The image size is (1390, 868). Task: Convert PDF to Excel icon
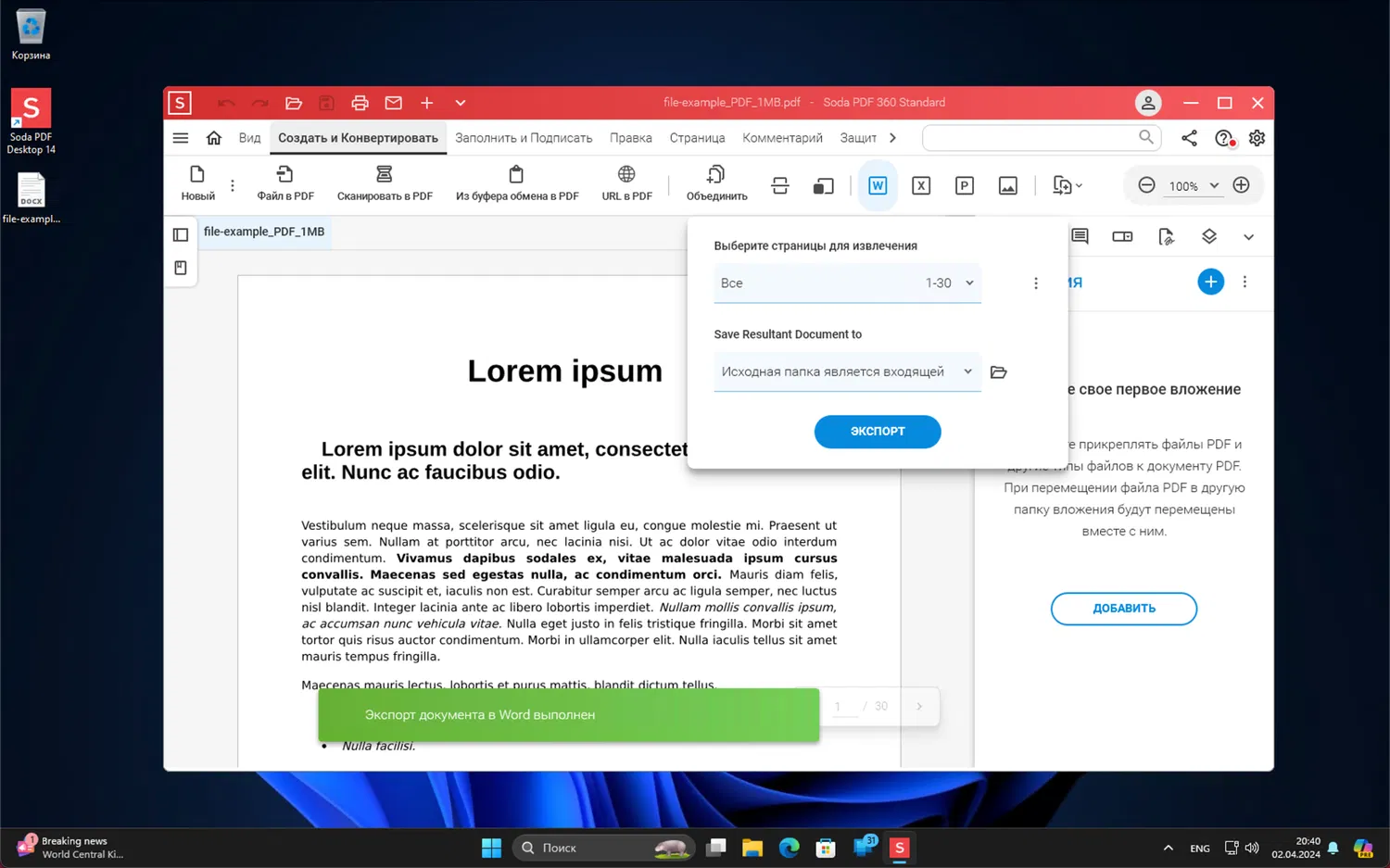(x=921, y=185)
